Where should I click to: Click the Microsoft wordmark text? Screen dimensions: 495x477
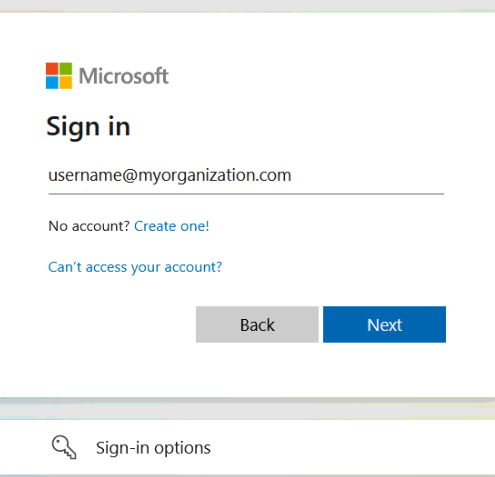tap(124, 76)
